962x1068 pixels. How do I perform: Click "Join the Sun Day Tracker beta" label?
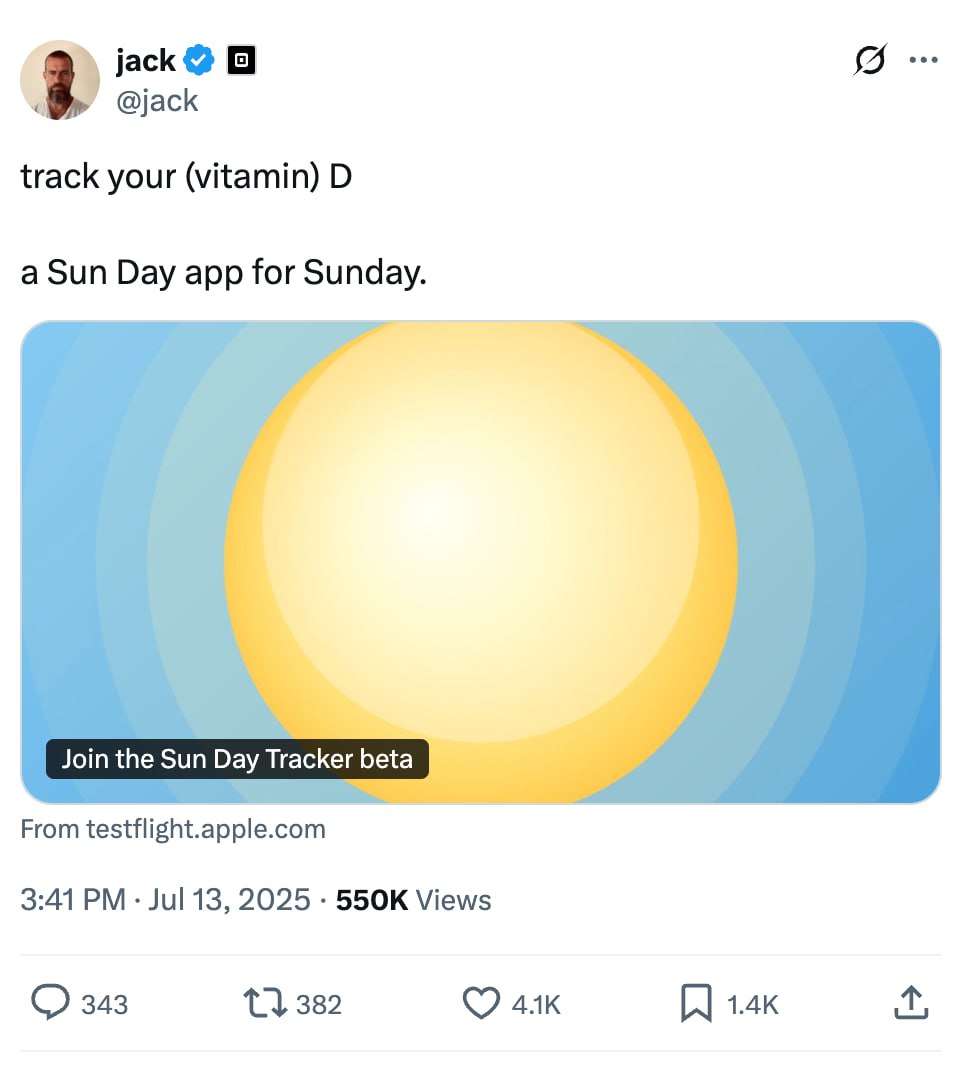tap(237, 759)
